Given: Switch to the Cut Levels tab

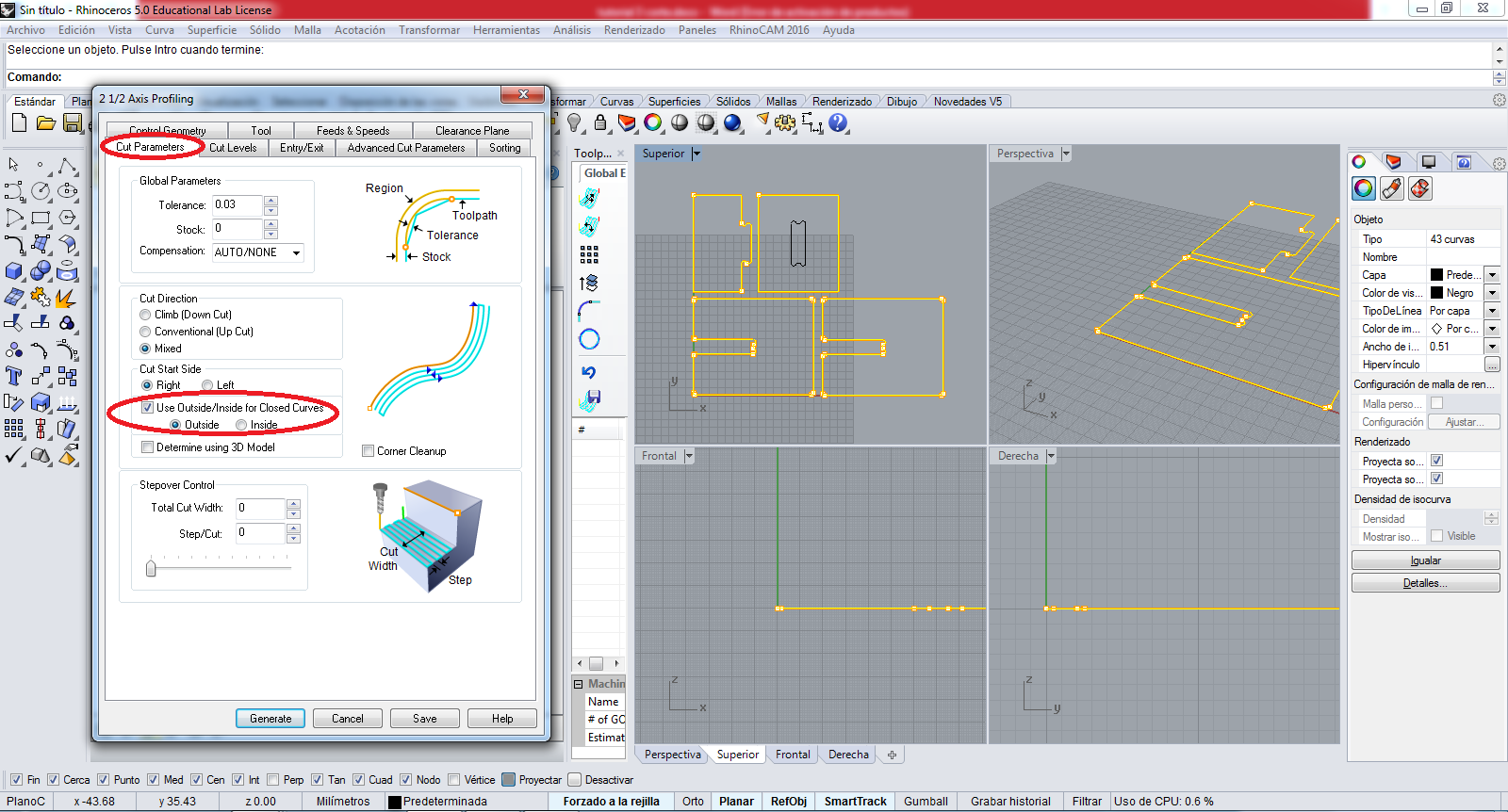Looking at the screenshot, I should point(233,148).
